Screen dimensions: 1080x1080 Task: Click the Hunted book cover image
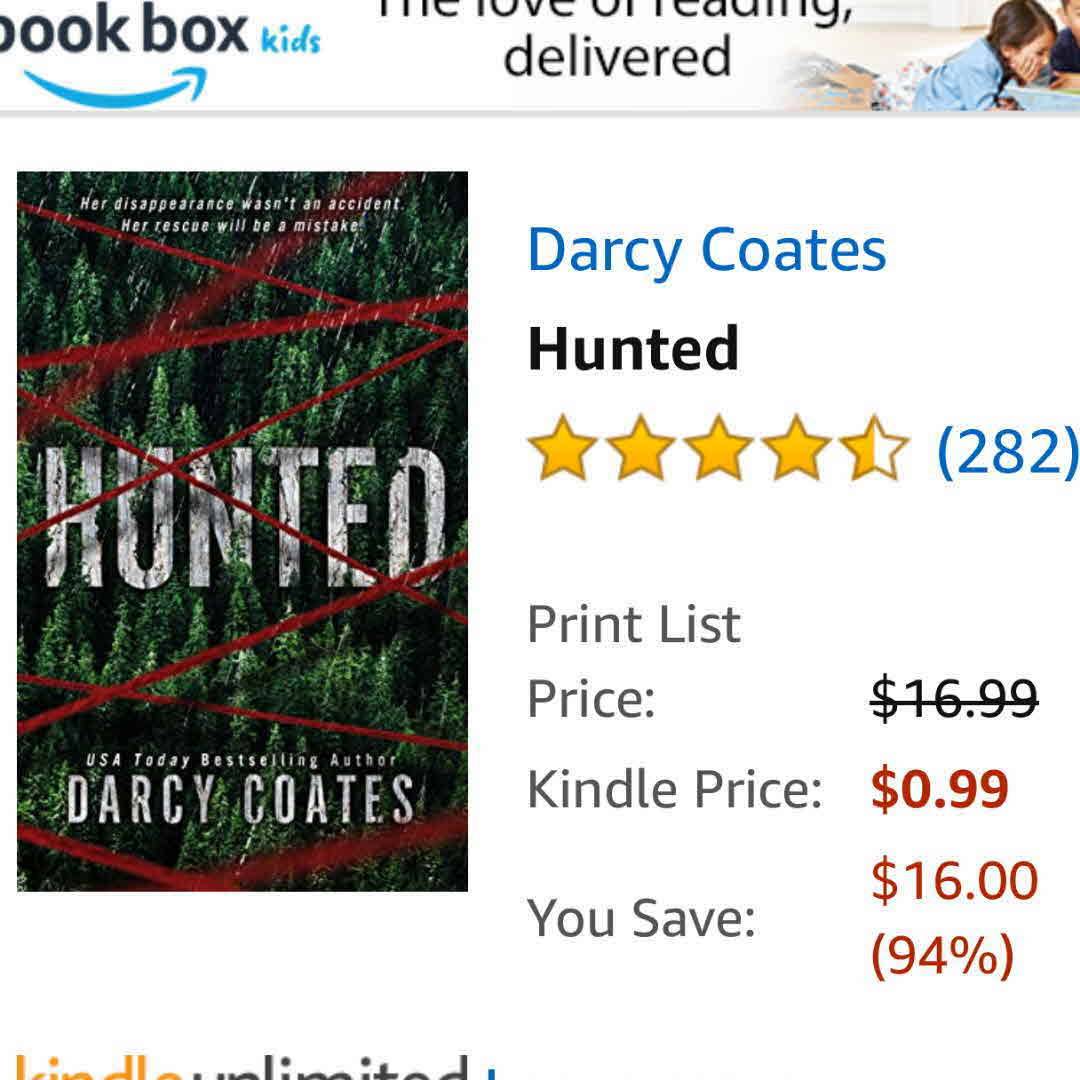[242, 531]
